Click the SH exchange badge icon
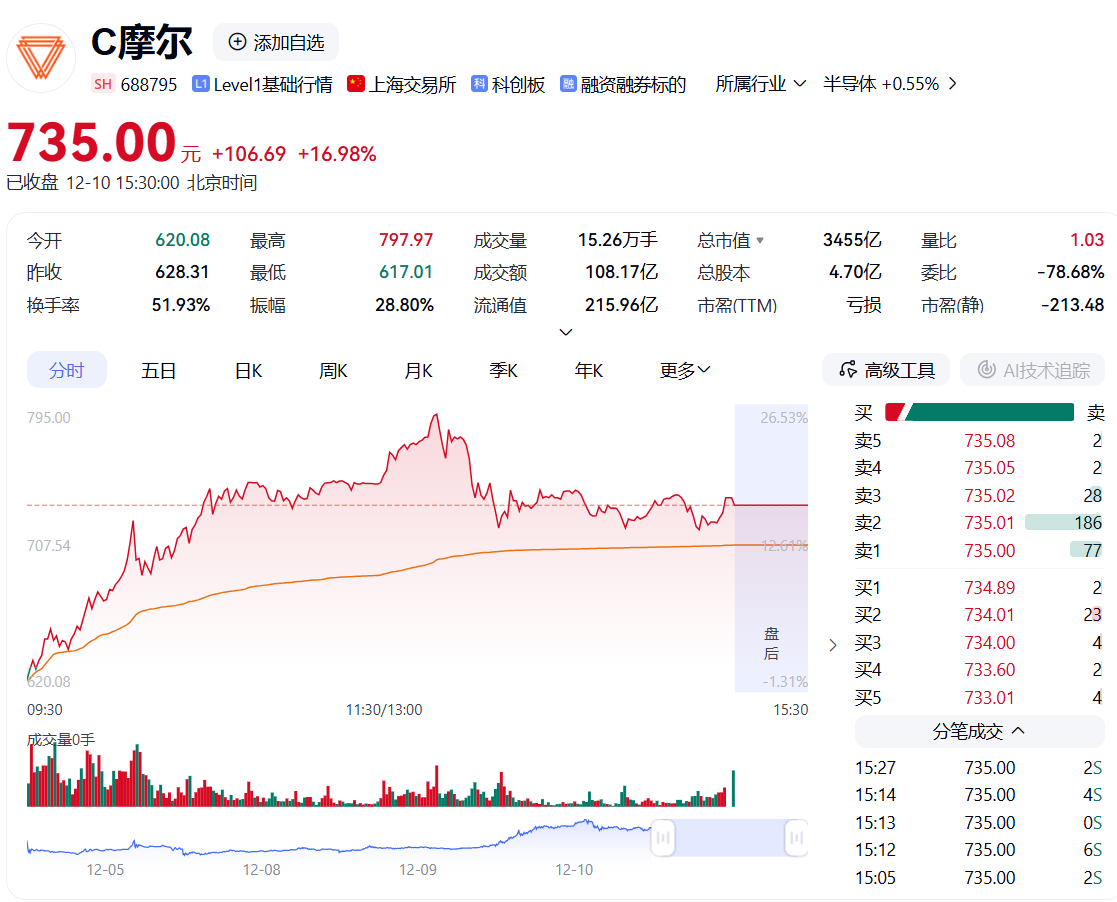The image size is (1117, 902). (x=102, y=85)
